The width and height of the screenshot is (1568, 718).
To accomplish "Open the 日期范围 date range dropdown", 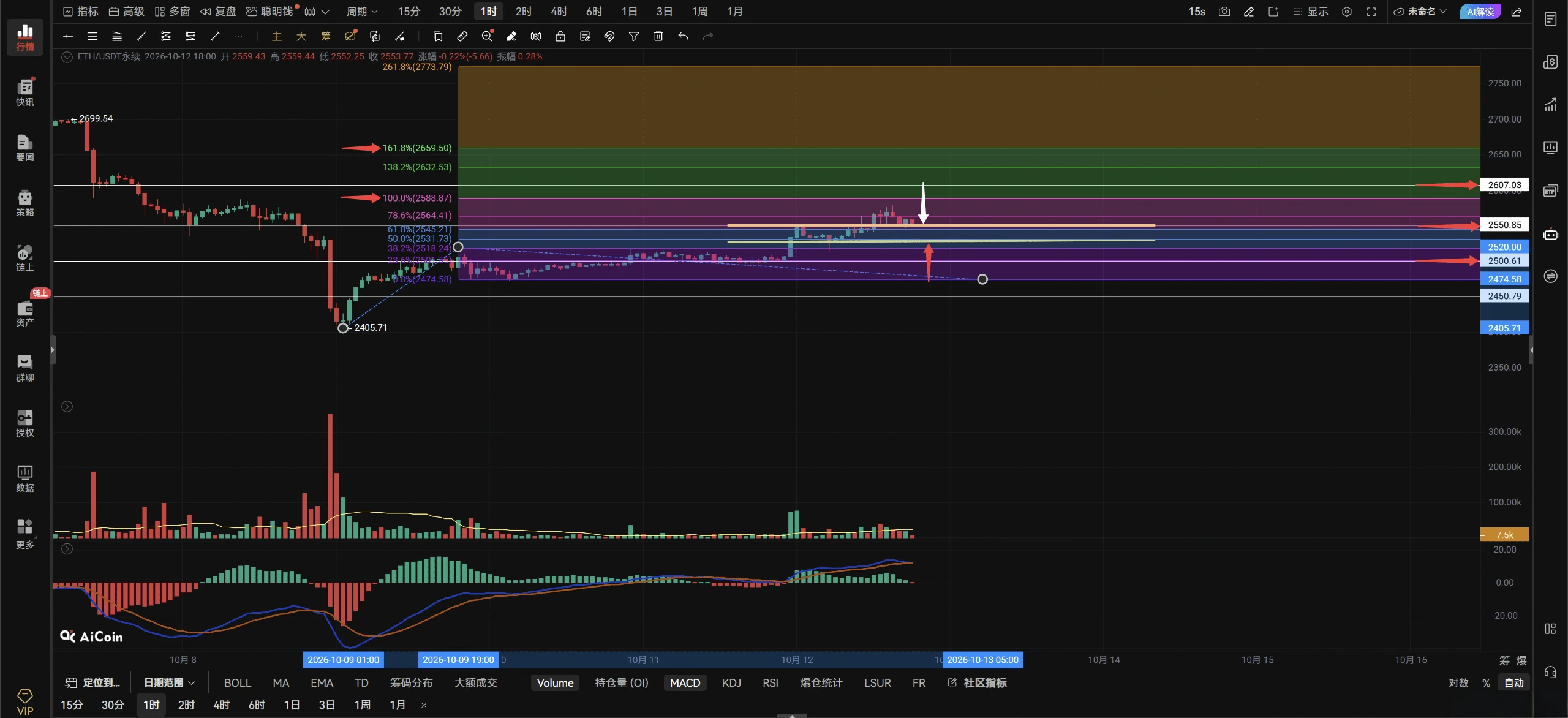I will (x=170, y=682).
